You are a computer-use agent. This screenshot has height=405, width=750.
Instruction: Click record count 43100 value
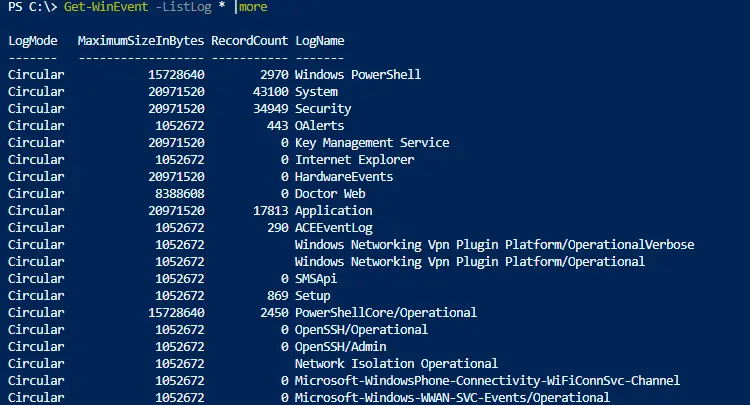(271, 92)
